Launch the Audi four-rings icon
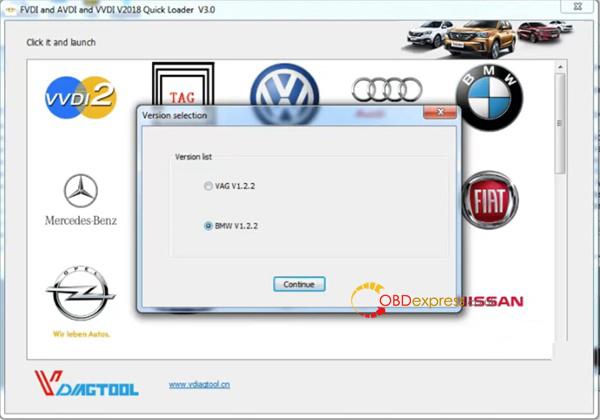This screenshot has height=420, width=600. tap(387, 90)
